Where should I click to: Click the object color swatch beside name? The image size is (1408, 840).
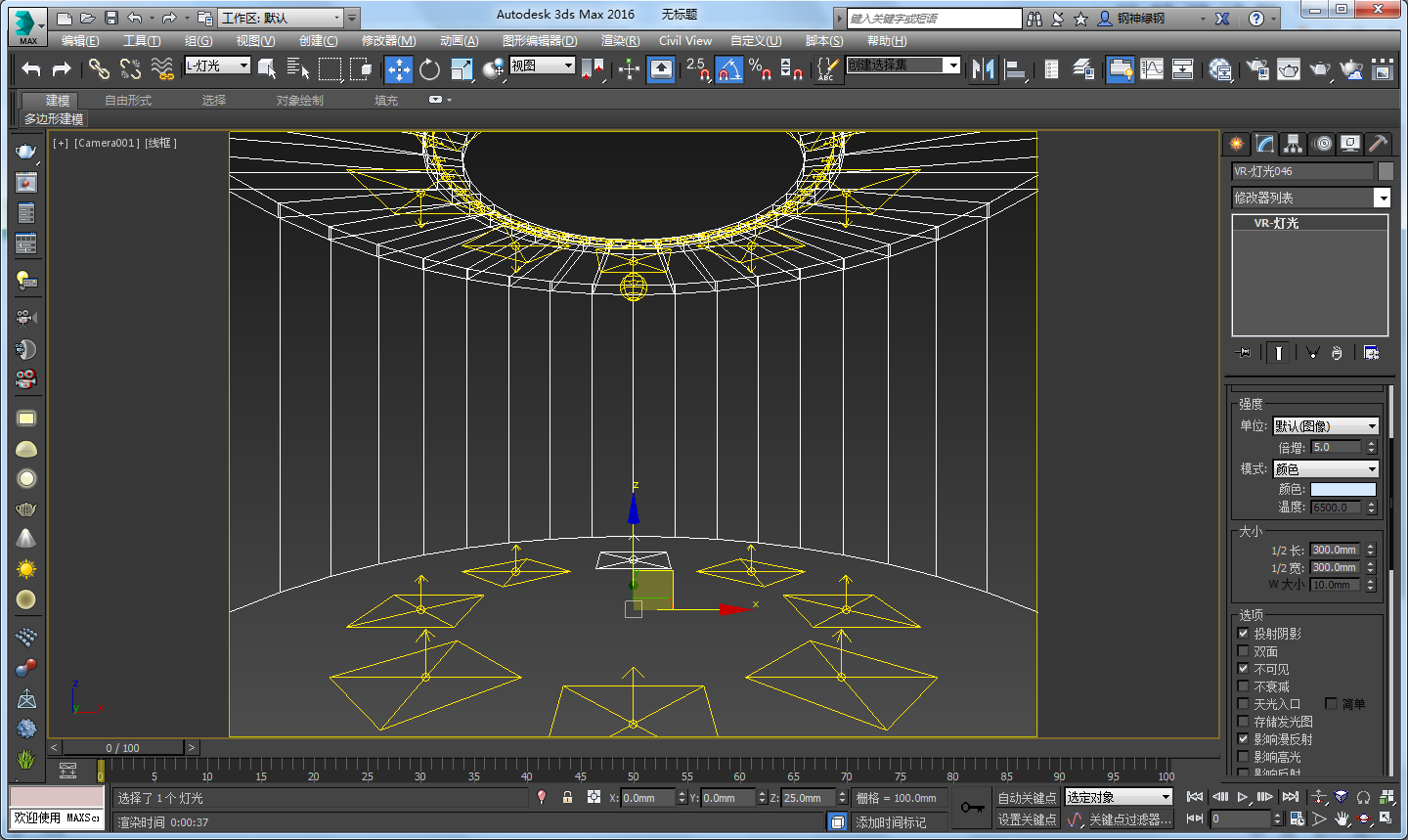(1386, 171)
